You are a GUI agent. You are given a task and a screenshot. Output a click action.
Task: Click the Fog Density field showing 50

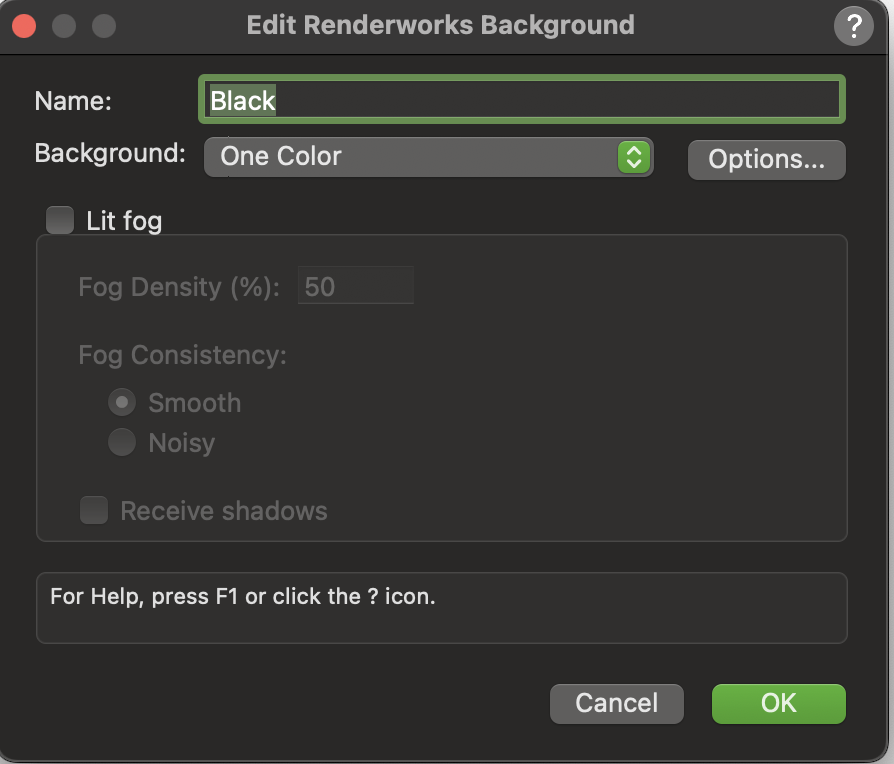click(x=355, y=286)
